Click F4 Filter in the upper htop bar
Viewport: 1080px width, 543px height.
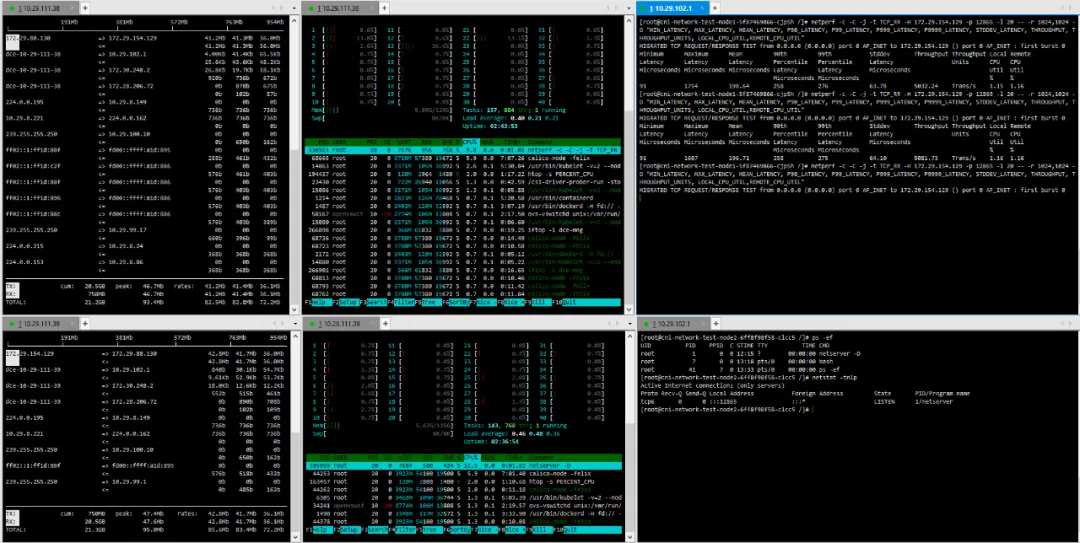point(399,303)
